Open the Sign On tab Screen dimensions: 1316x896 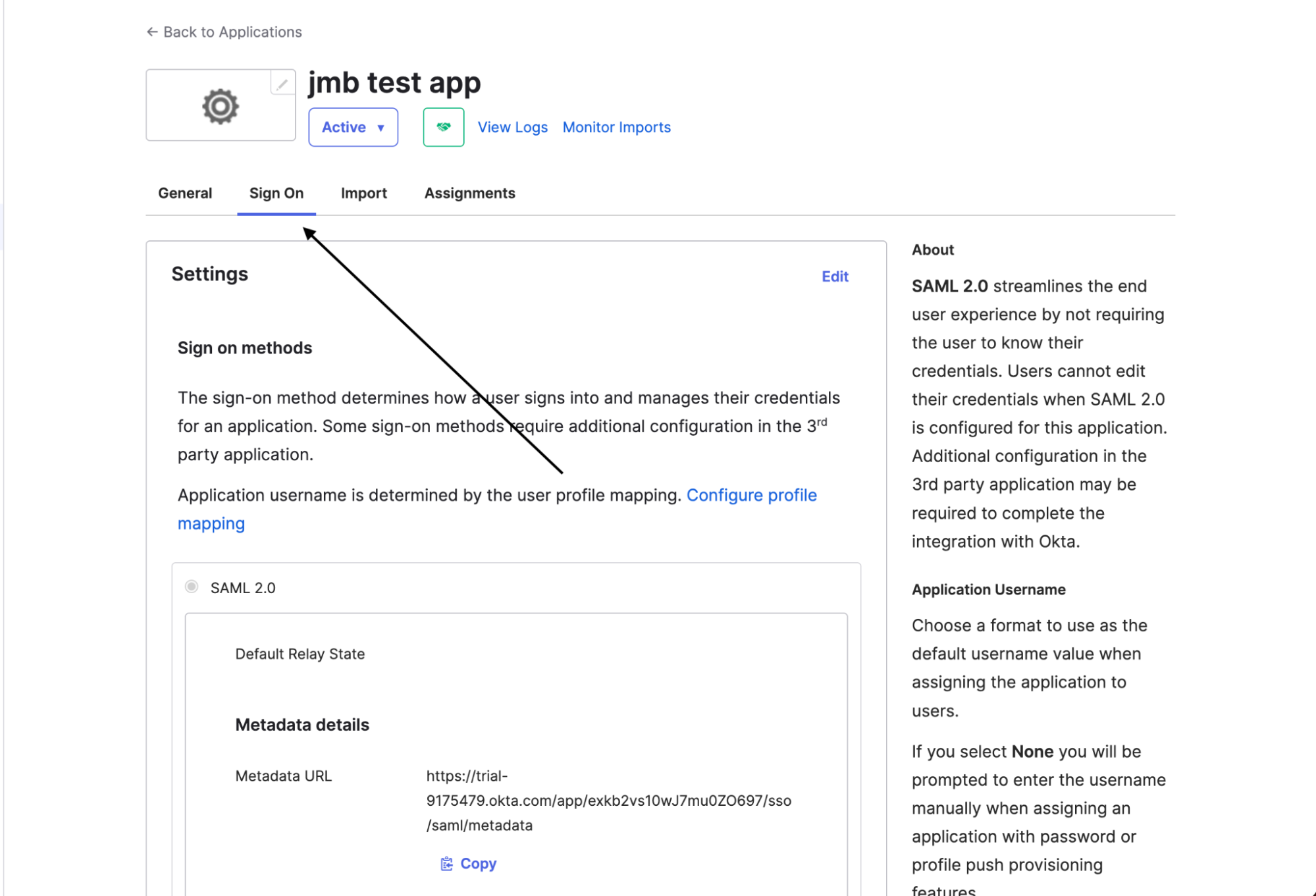click(x=276, y=193)
